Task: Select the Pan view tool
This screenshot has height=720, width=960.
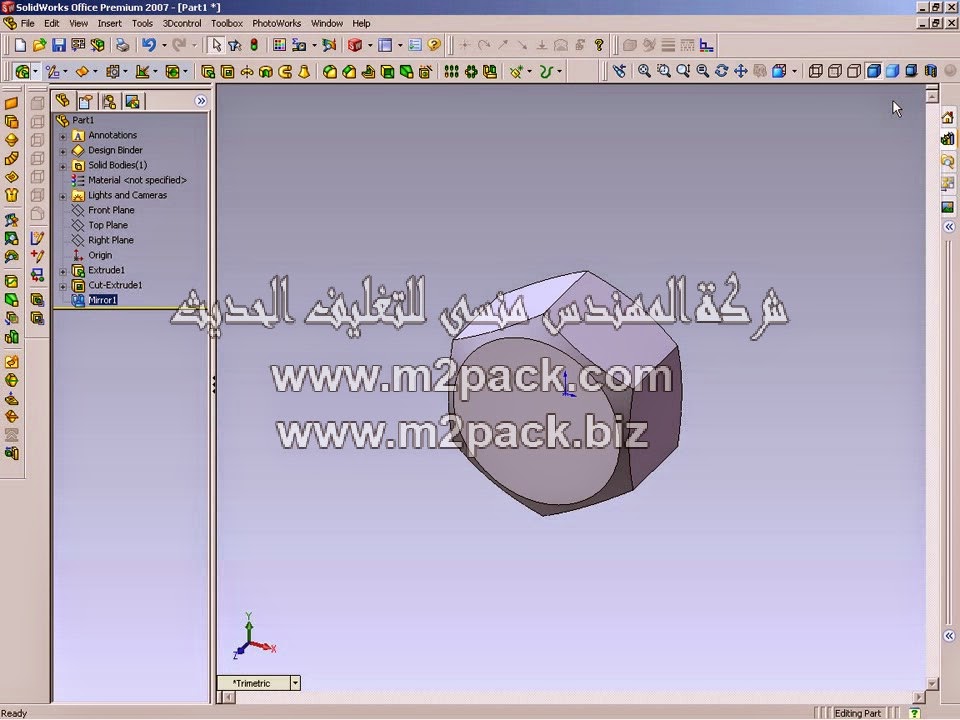Action: [740, 71]
